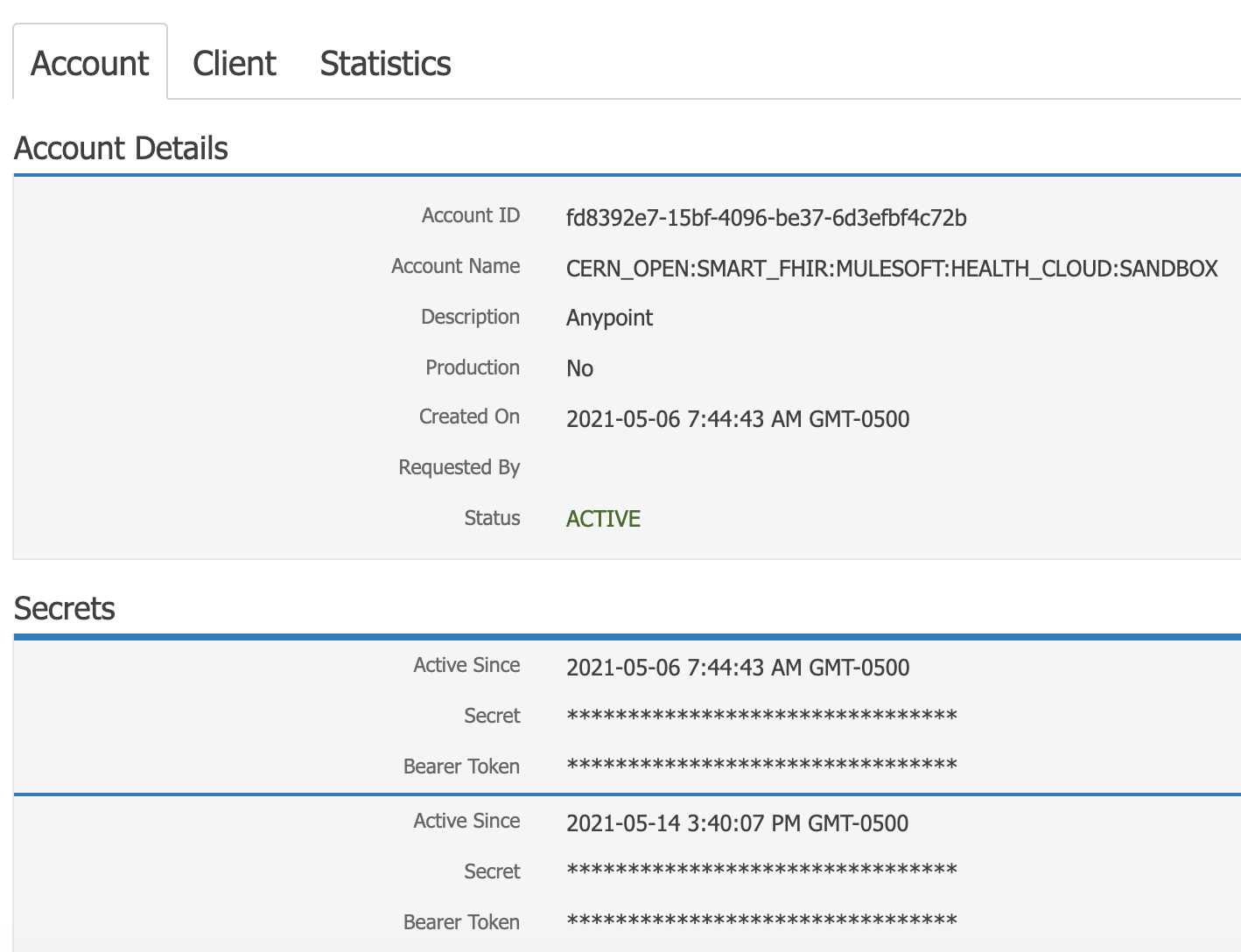Click the Account ID value
This screenshot has height=952, width=1241.
click(767, 218)
